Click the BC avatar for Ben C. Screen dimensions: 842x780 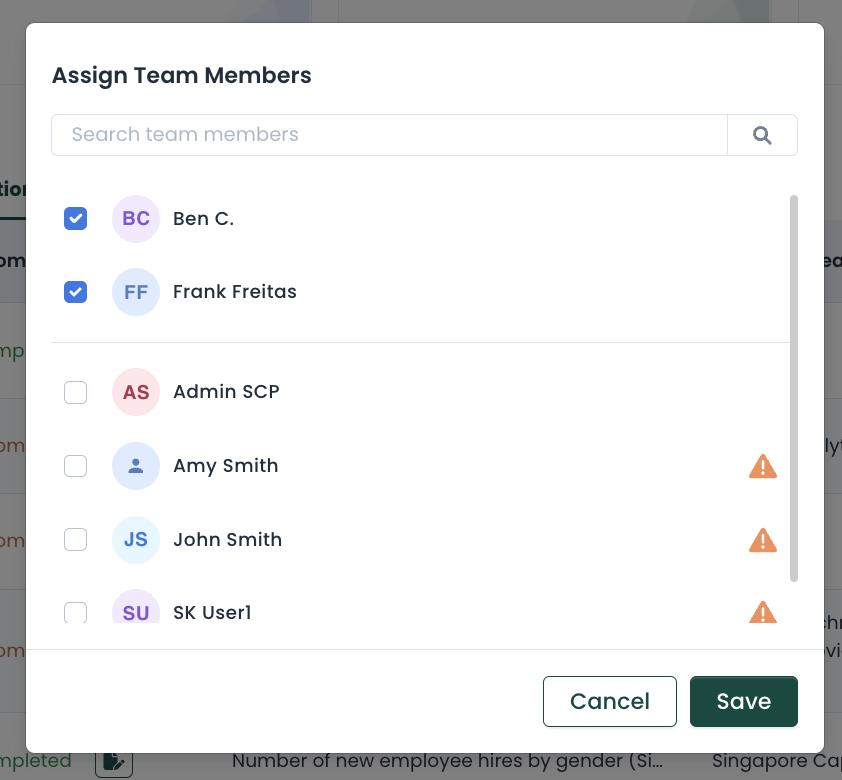click(136, 219)
